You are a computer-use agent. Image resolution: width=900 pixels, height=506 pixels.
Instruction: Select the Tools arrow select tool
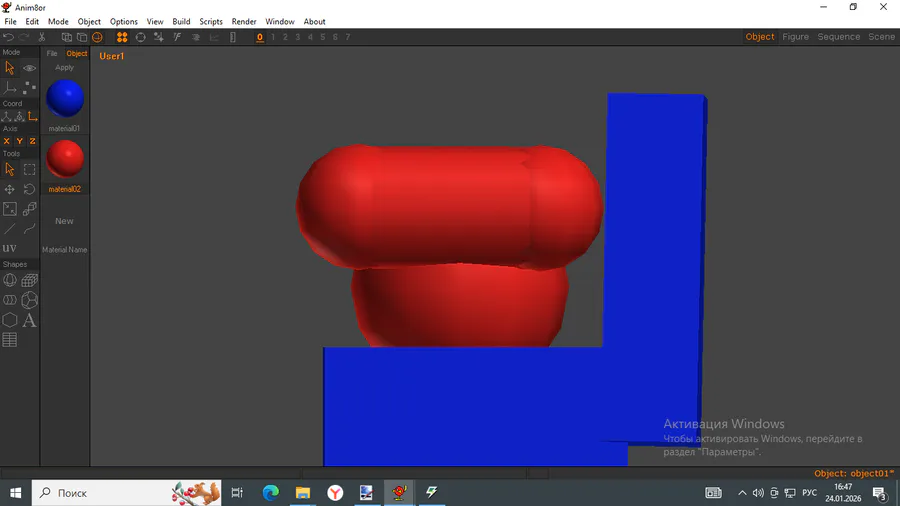[x=10, y=169]
